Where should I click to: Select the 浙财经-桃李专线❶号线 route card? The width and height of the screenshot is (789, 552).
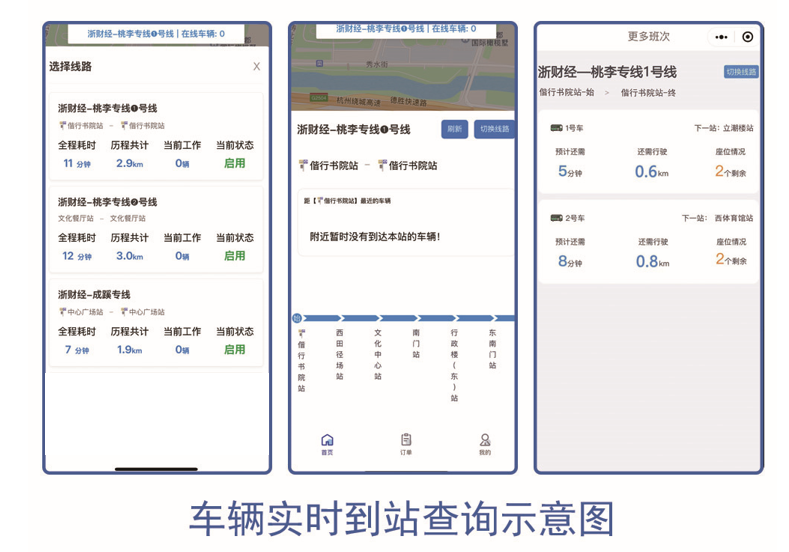coord(157,137)
